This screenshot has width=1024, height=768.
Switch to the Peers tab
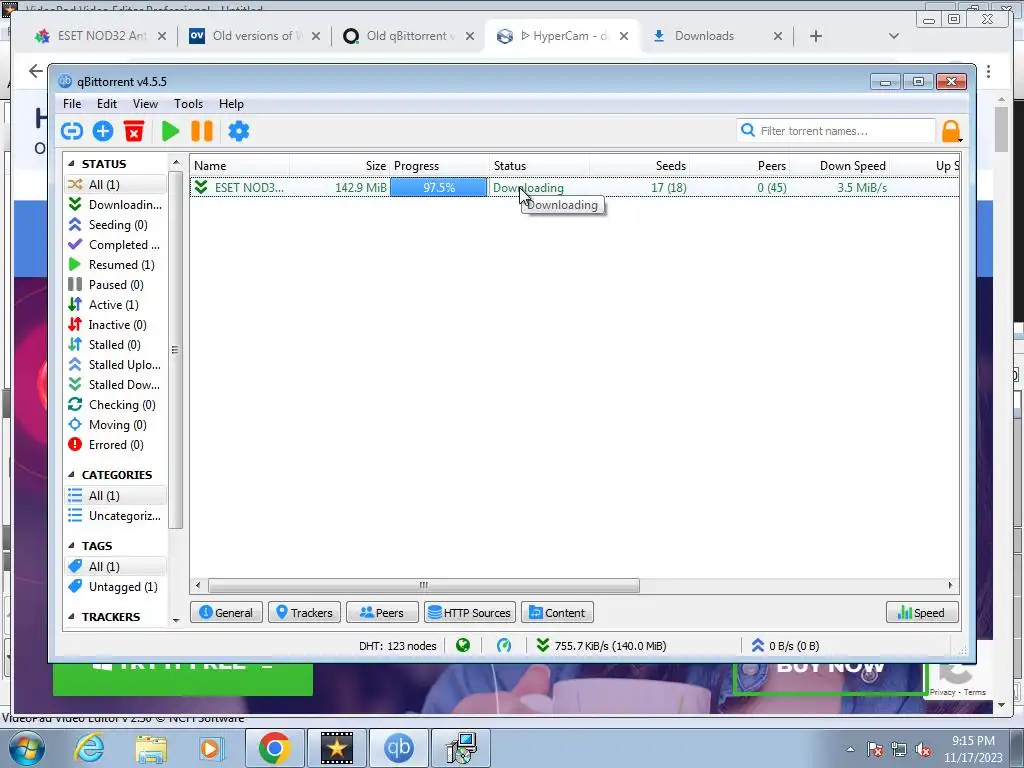(382, 613)
